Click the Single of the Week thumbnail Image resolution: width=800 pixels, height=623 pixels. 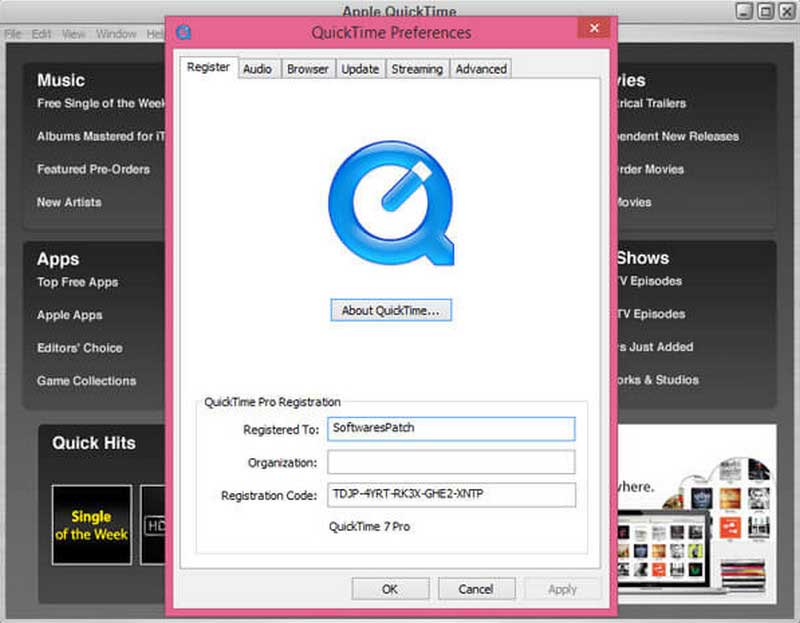point(92,525)
